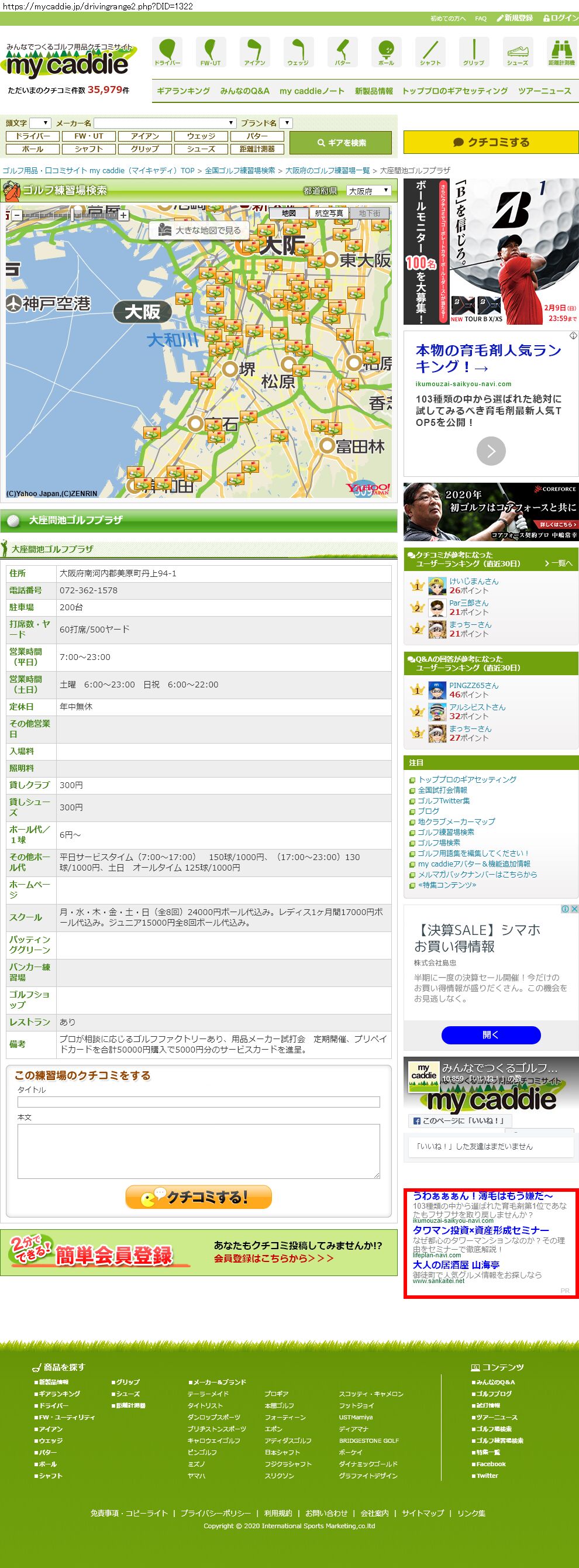Click アルシビスト user avatar
Viewport: 579px width, 1568px height.
(x=437, y=711)
